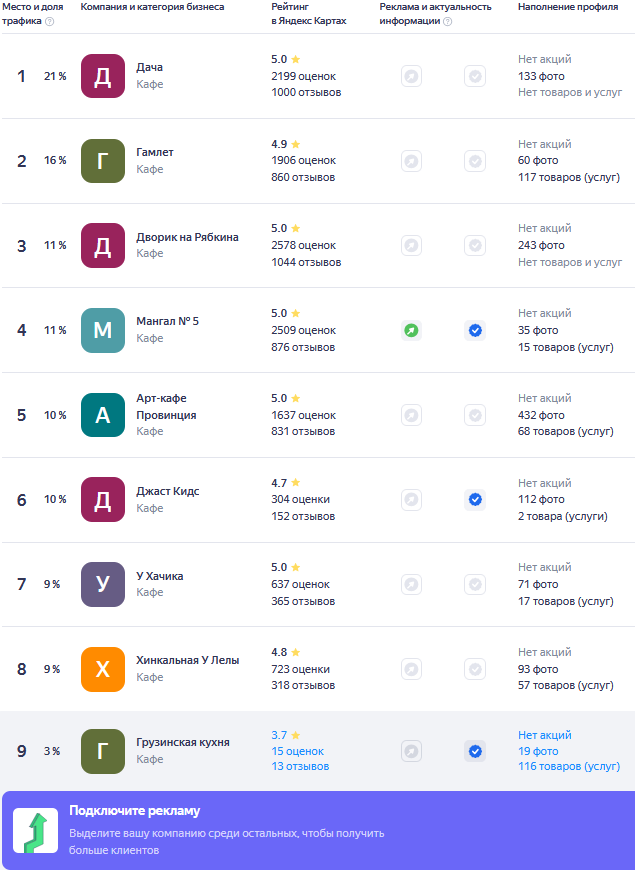
Task: Select the company name Грузинская кухня
Action: coord(183,742)
